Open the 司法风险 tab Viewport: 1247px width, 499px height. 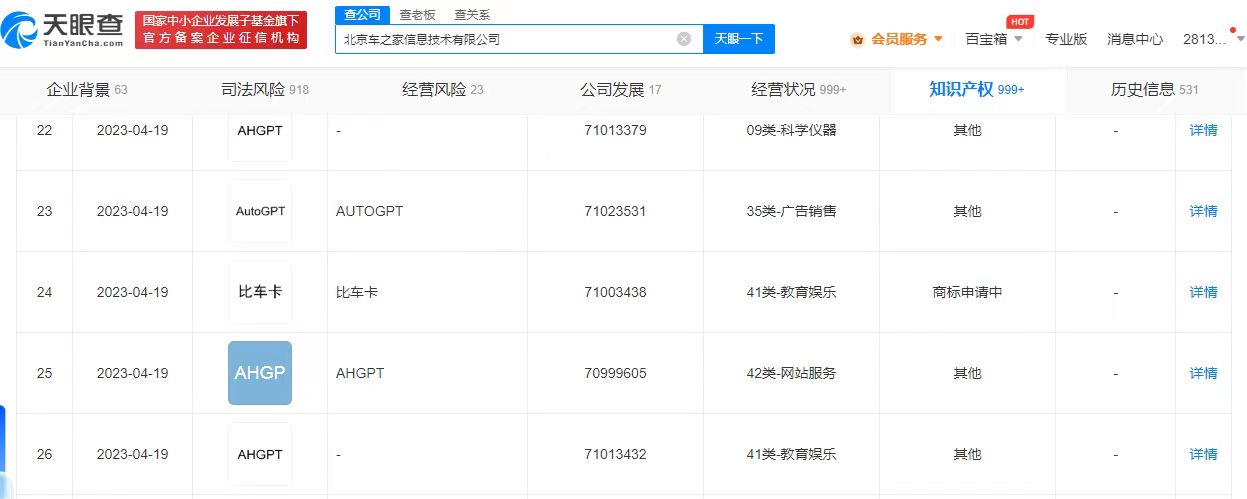tap(265, 90)
